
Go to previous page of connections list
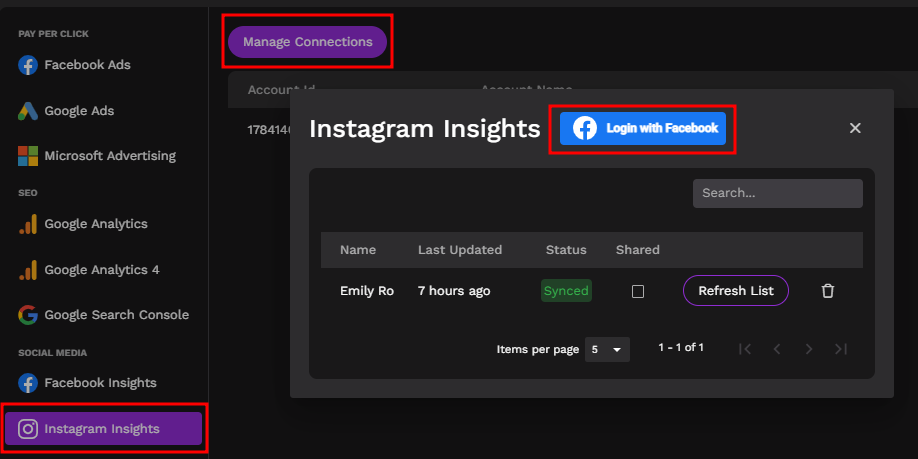tap(777, 349)
